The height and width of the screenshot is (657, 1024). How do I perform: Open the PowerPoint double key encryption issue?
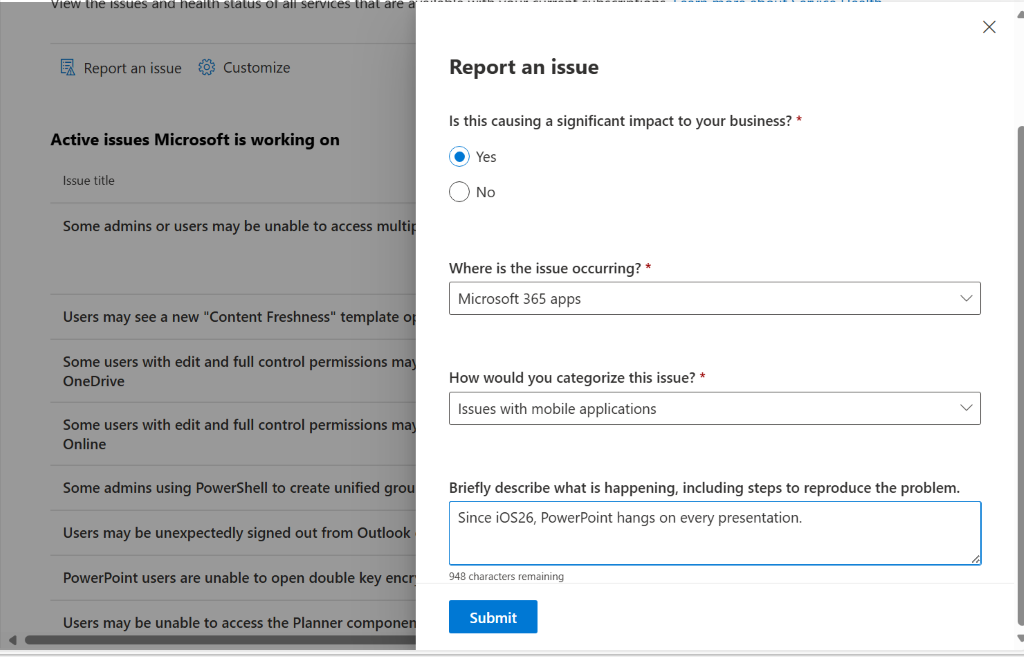[239, 578]
